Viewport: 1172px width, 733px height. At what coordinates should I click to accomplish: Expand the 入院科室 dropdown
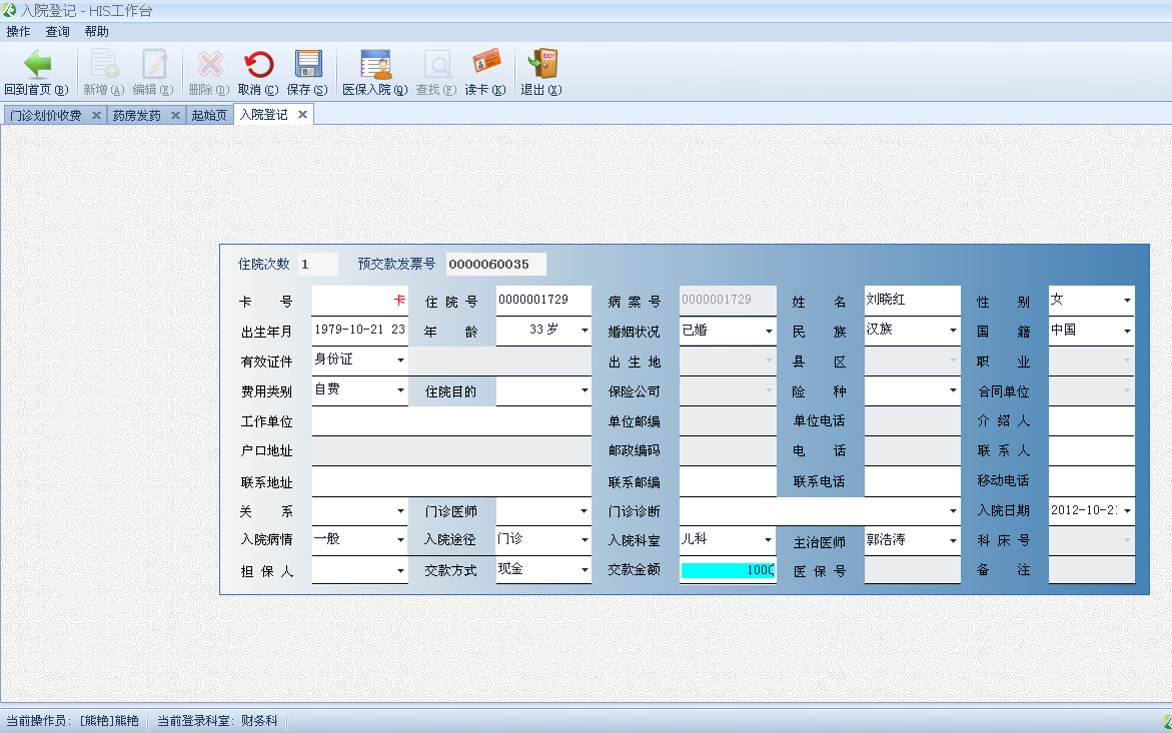click(768, 539)
